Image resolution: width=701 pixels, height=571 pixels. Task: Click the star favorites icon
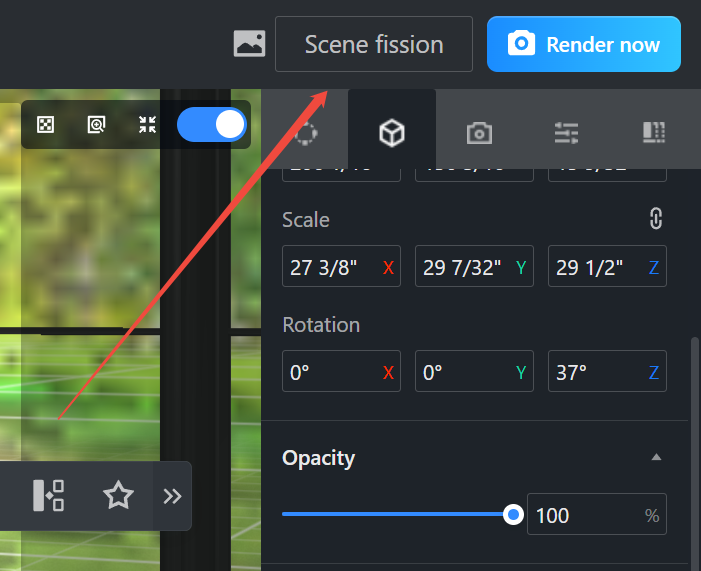[118, 495]
